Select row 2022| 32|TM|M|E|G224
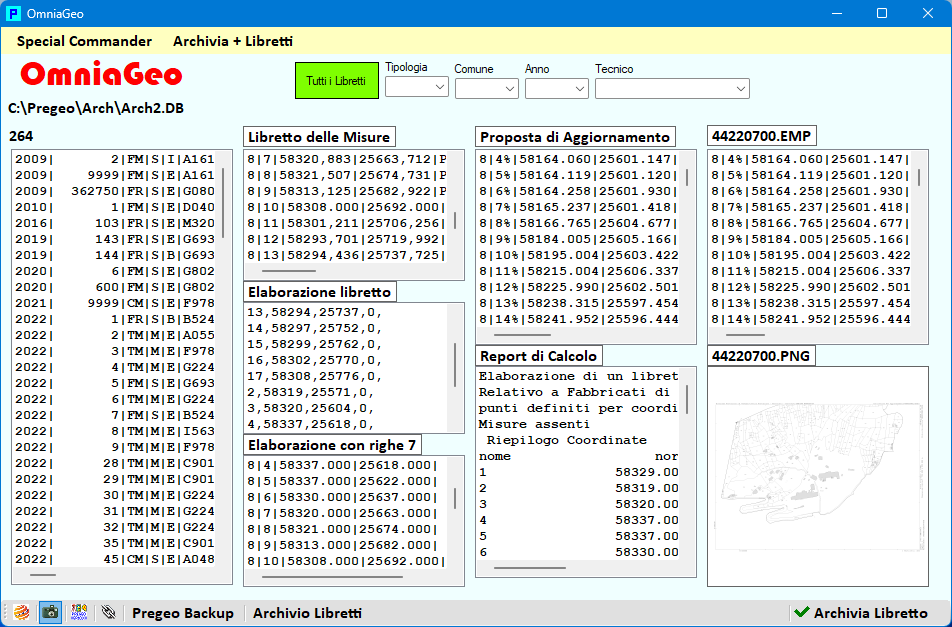 (x=115, y=527)
